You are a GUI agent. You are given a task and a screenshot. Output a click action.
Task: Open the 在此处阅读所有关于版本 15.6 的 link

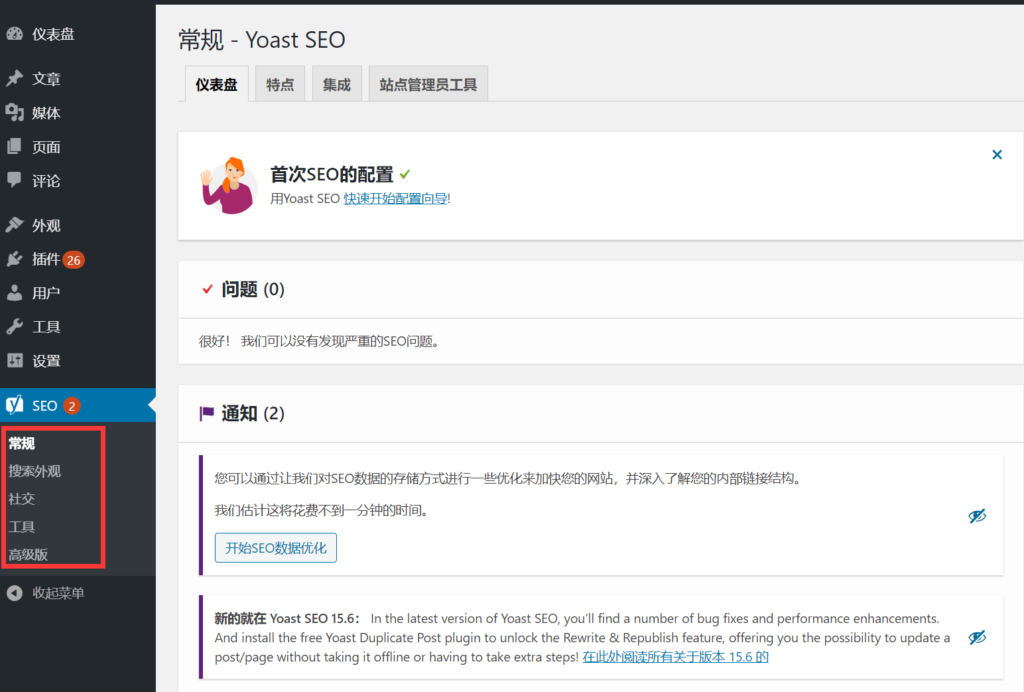(x=675, y=657)
